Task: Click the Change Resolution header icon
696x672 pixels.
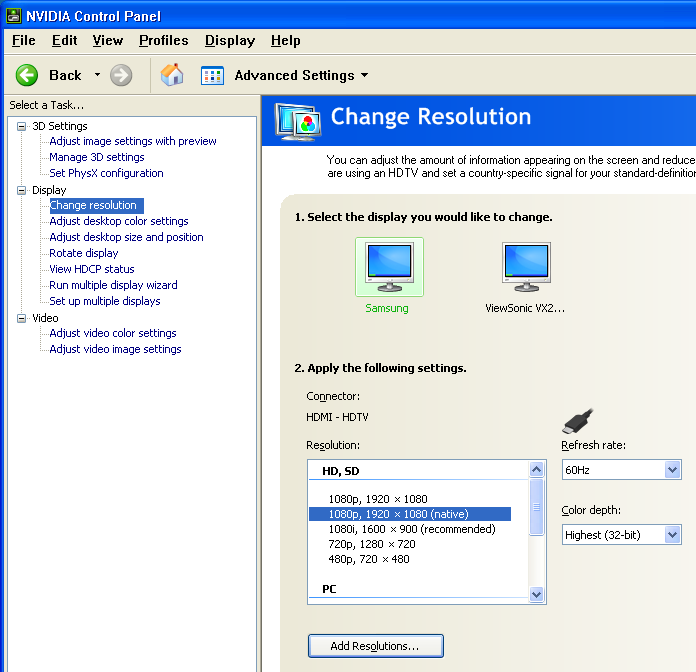Action: 297,121
